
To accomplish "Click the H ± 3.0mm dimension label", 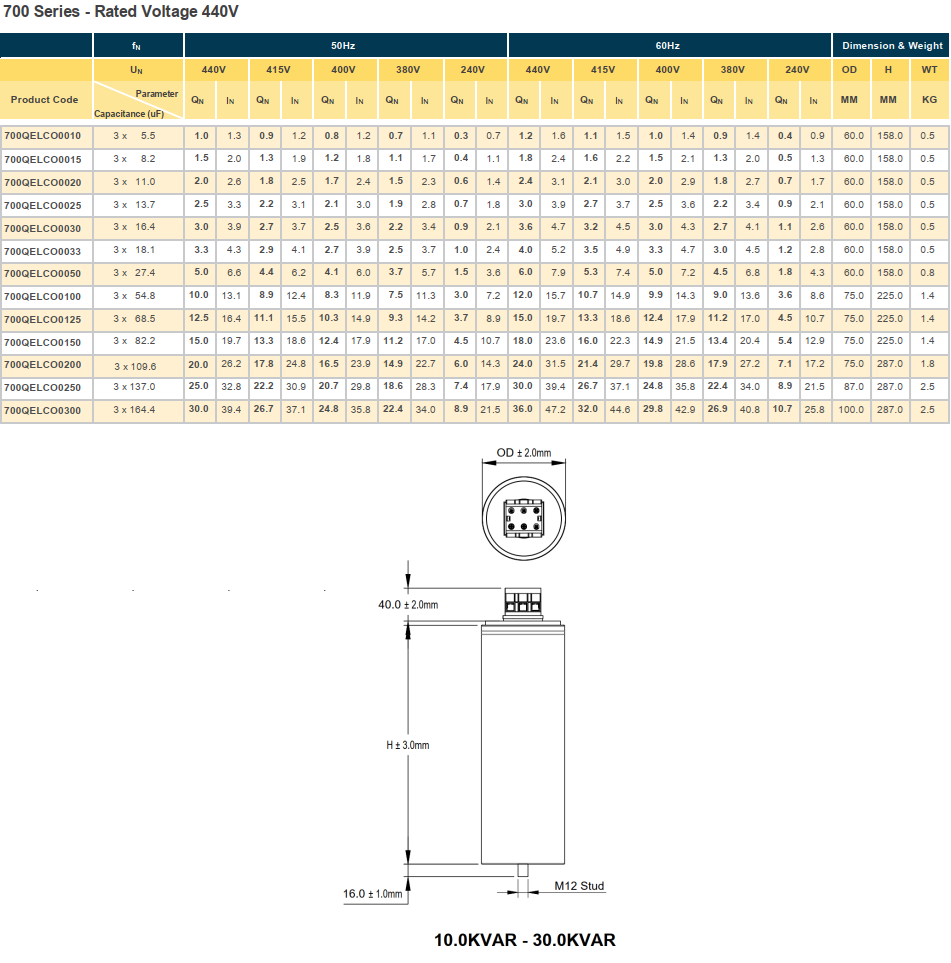I will coord(407,745).
